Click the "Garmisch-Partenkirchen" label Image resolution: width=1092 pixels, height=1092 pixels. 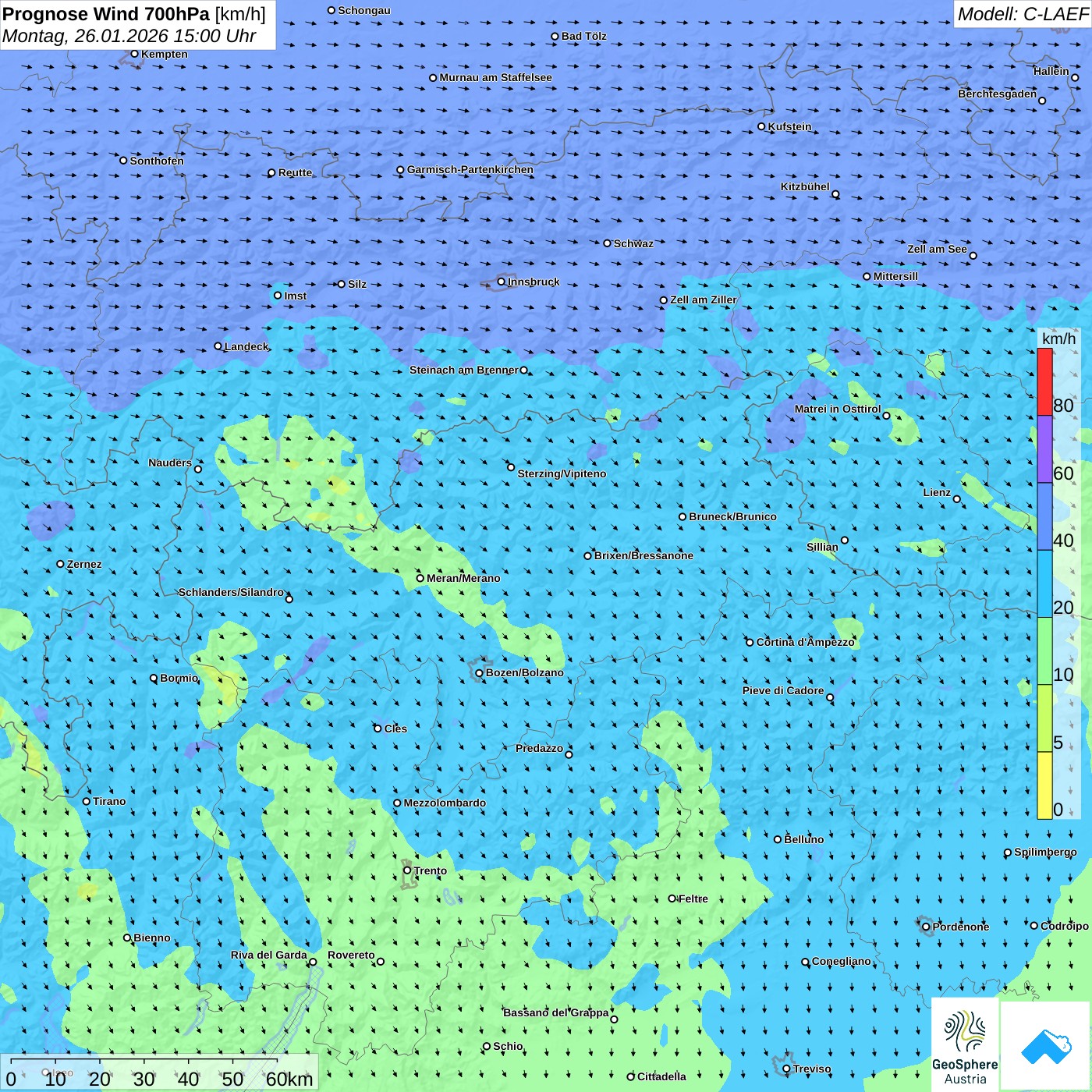pyautogui.click(x=470, y=169)
